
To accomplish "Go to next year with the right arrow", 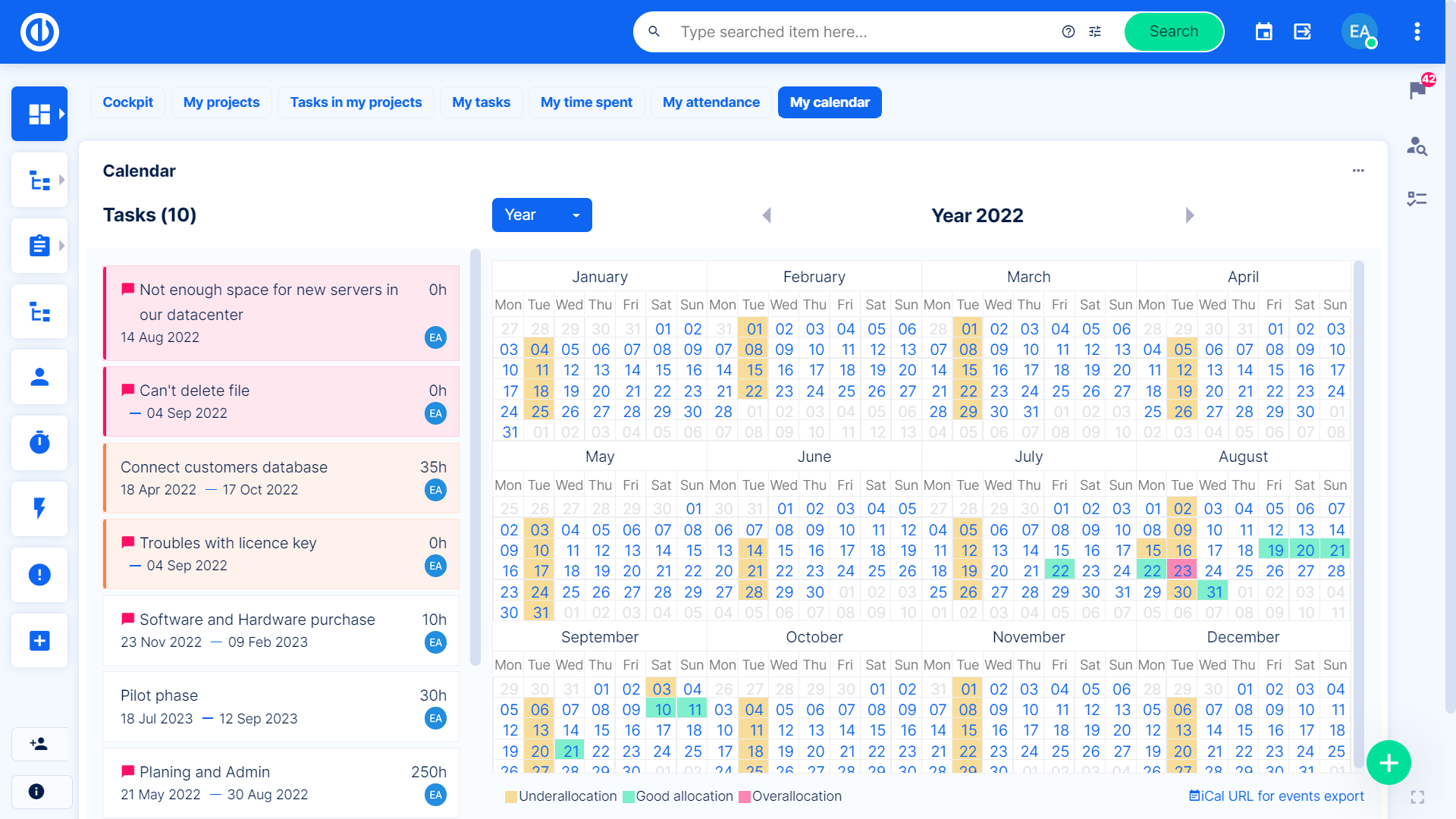I will pos(1189,215).
